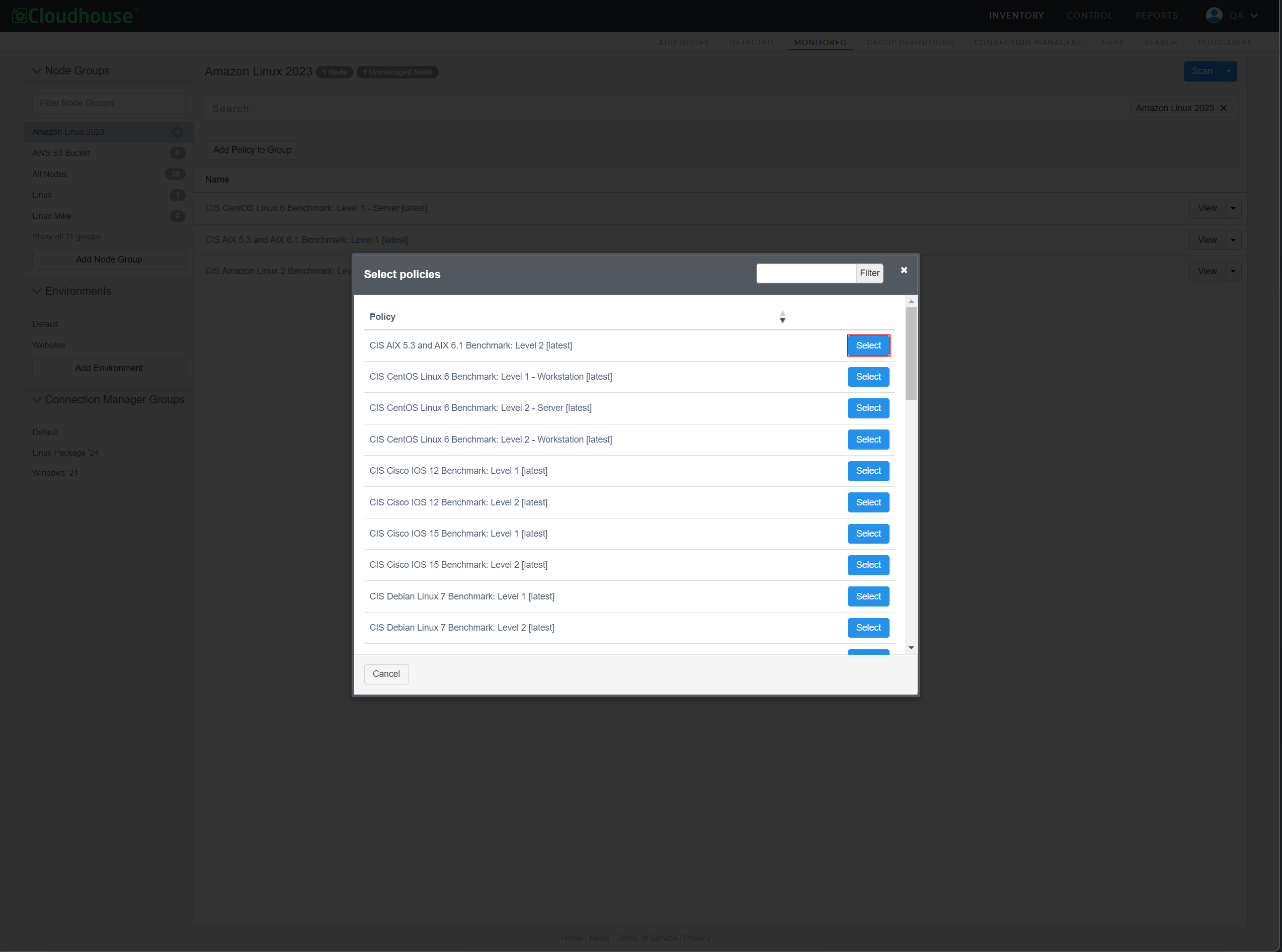Screen dimensions: 1282x952
Task: Select Debian Linux 7 Level 1 policy
Action: click(x=868, y=596)
